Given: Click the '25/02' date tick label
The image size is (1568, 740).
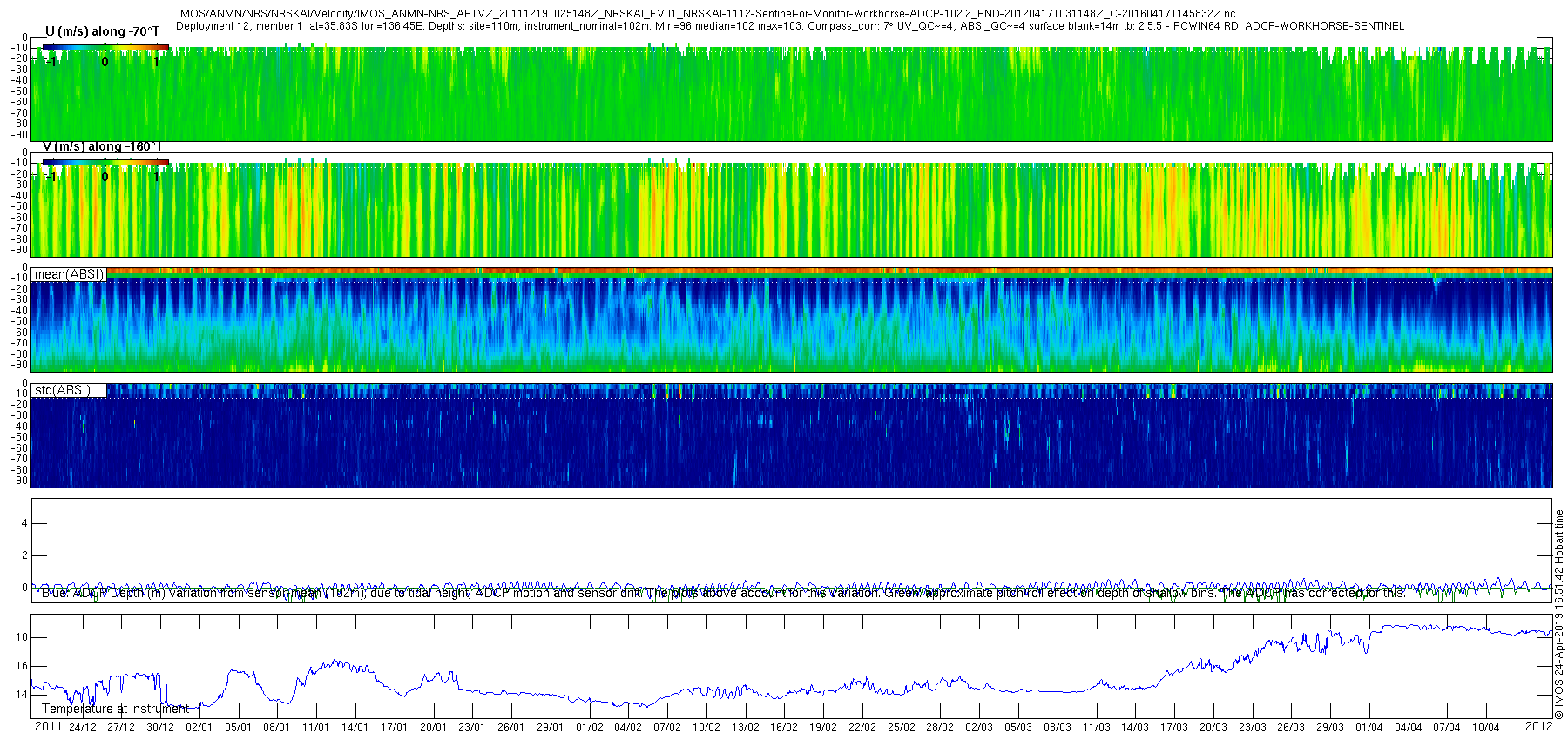Looking at the screenshot, I should click(x=902, y=728).
